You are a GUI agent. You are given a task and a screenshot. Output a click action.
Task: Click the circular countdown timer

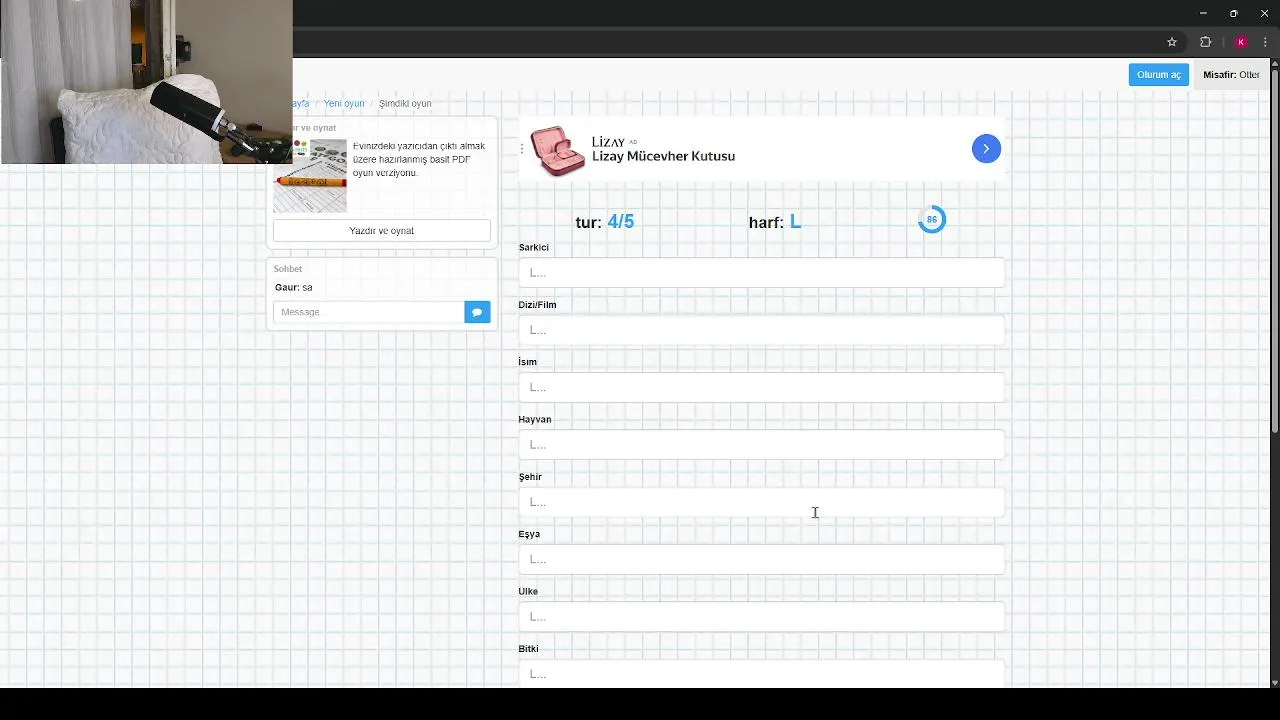coord(932,220)
